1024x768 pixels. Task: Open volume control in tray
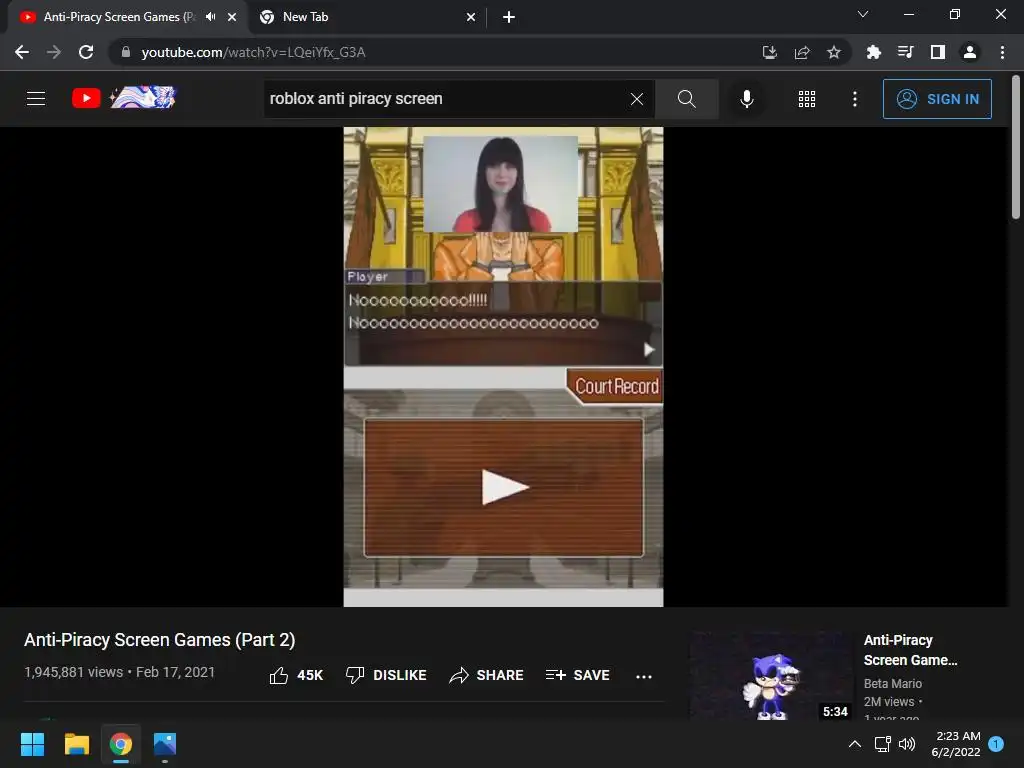point(907,744)
